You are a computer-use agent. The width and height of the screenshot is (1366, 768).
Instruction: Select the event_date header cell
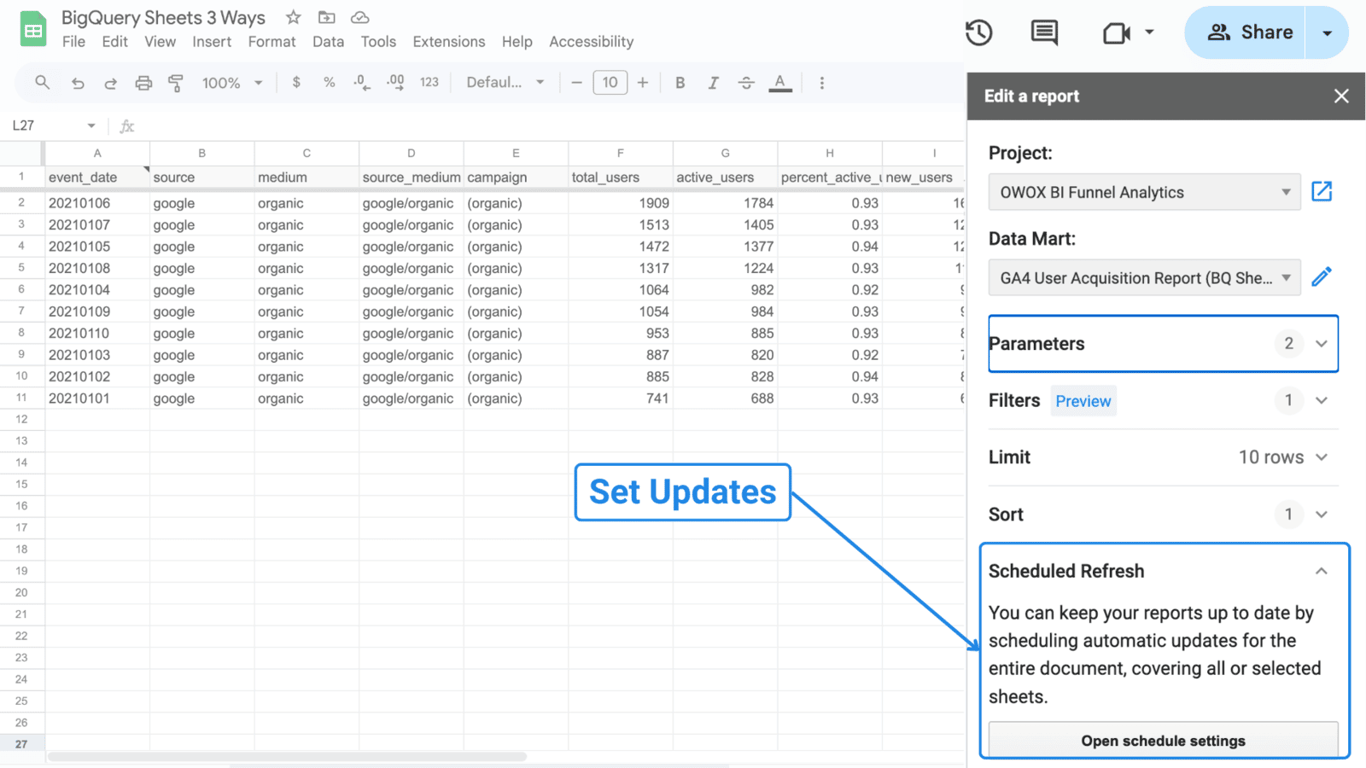[97, 177]
